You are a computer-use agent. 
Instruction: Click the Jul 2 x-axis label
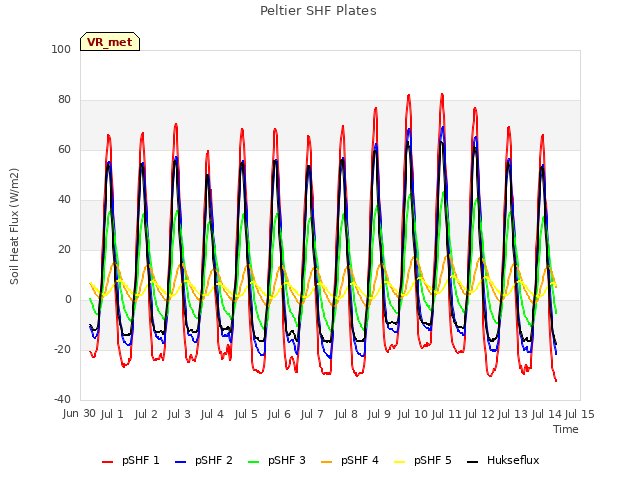(146, 414)
